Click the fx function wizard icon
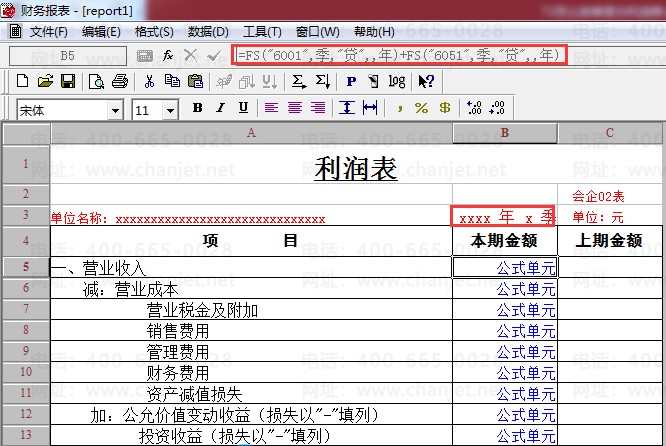 (168, 55)
